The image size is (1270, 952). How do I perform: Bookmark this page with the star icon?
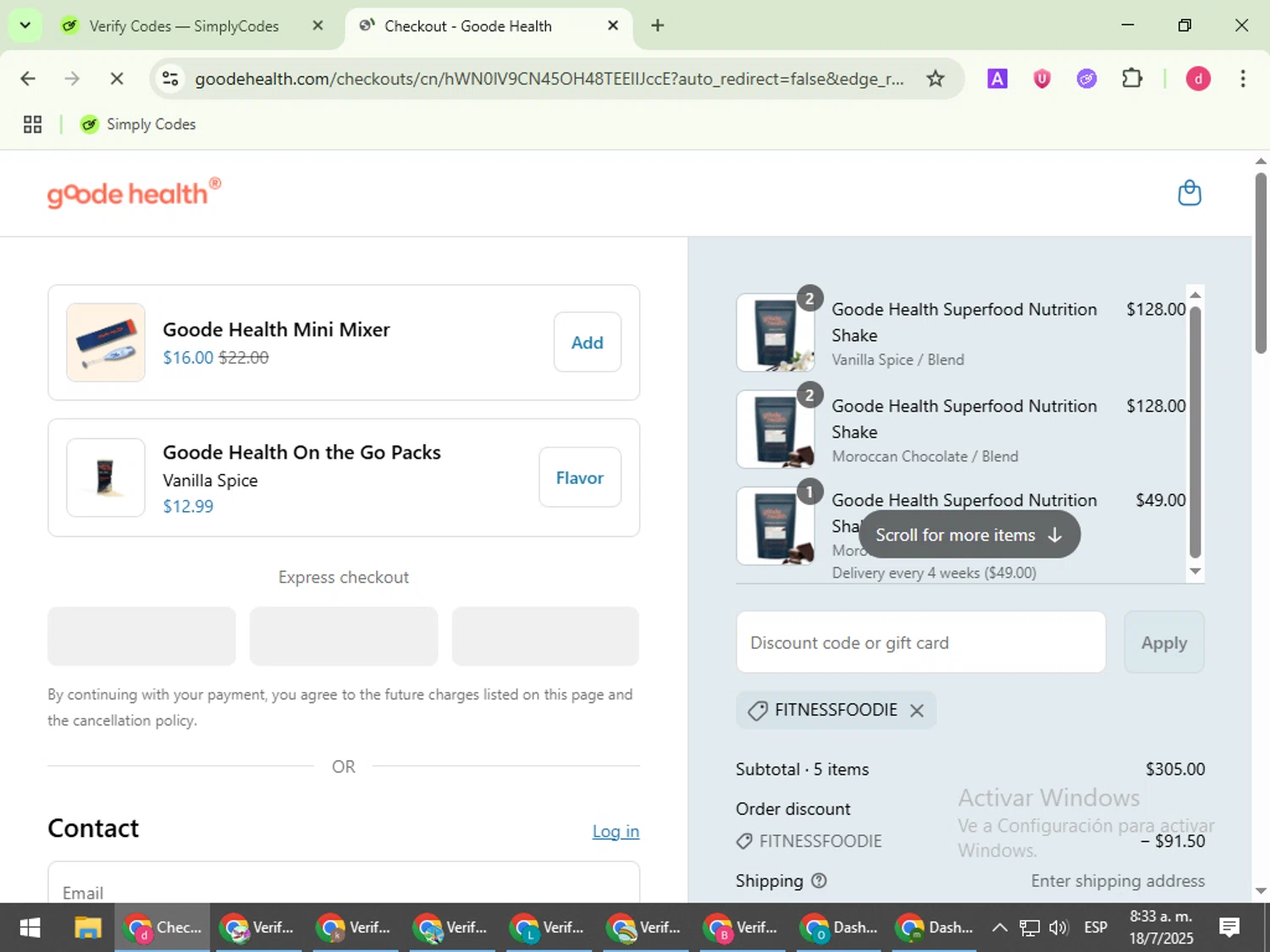point(935,79)
